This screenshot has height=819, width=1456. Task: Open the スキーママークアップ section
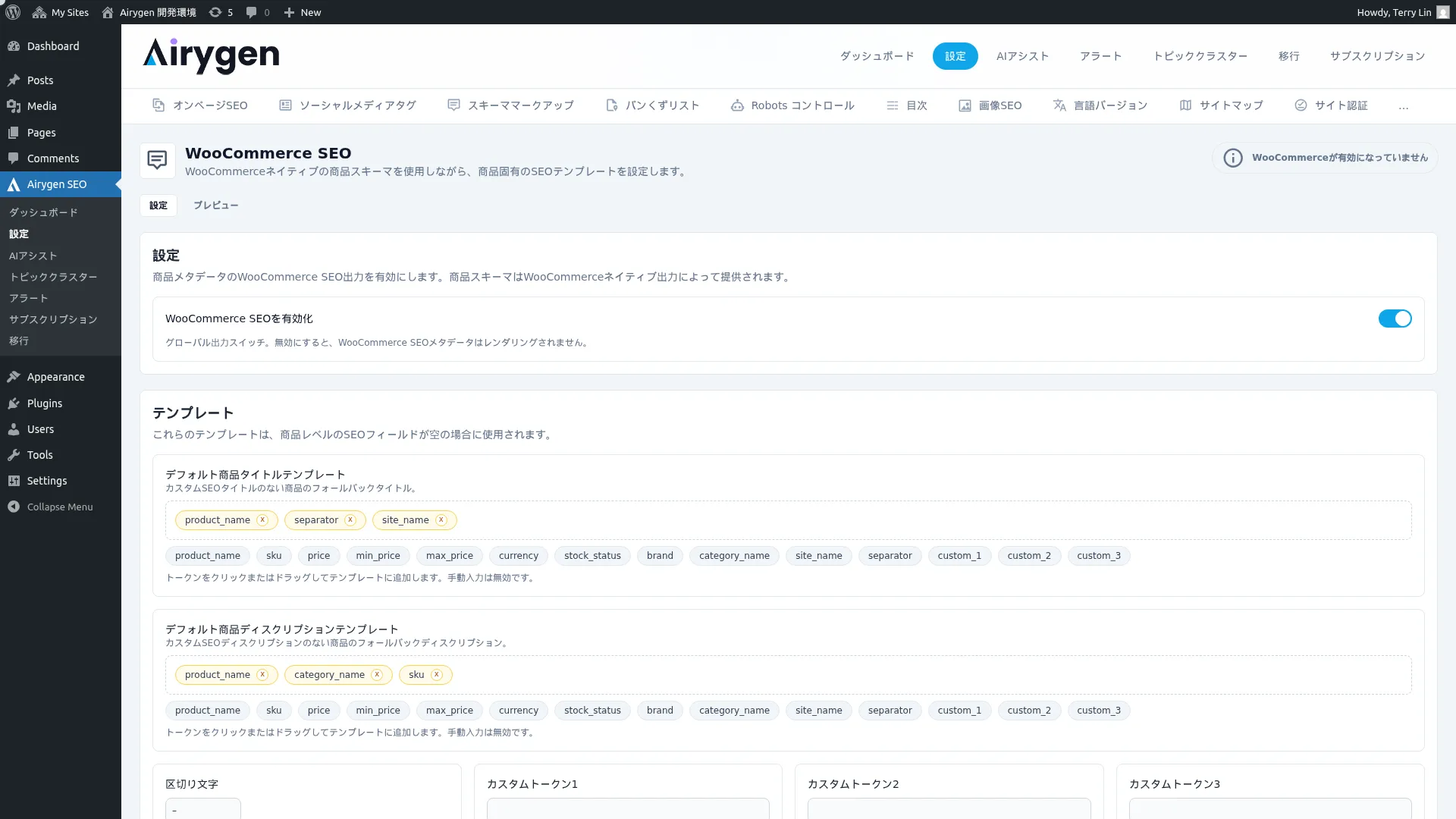[510, 105]
